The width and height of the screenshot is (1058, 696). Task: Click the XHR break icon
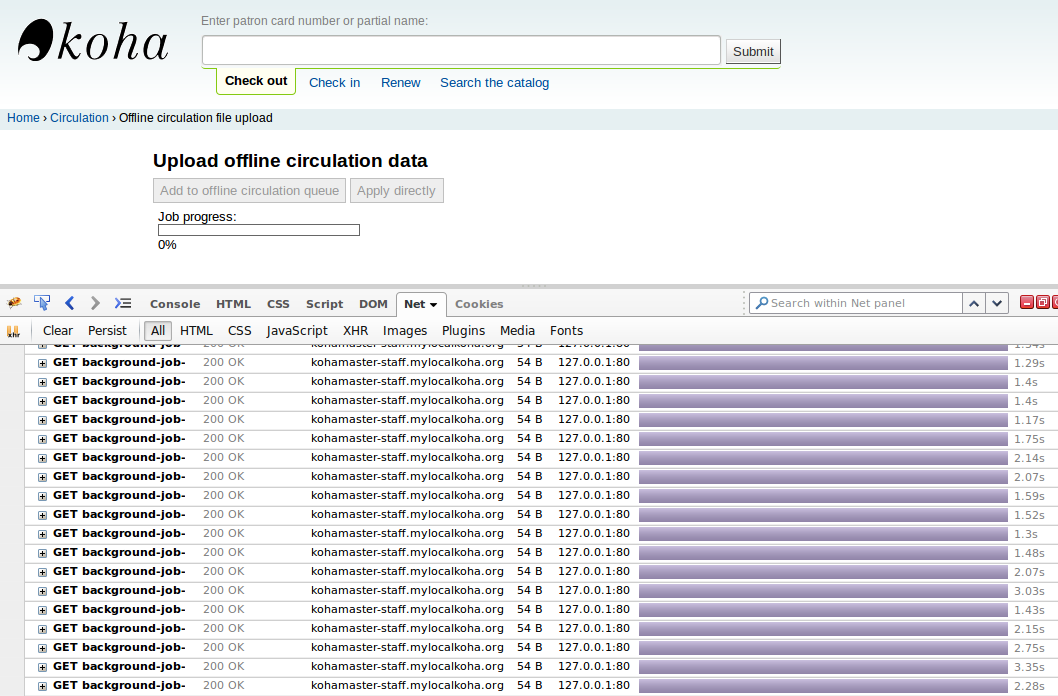click(14, 331)
